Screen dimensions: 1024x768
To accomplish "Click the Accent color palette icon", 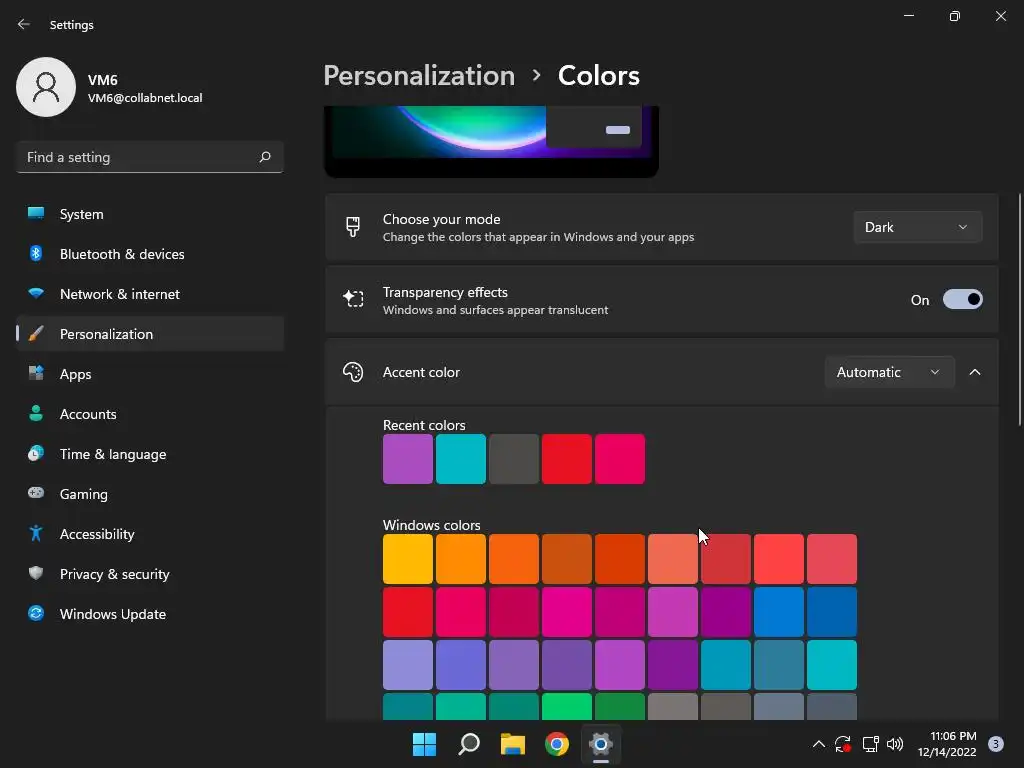I will tap(353, 372).
